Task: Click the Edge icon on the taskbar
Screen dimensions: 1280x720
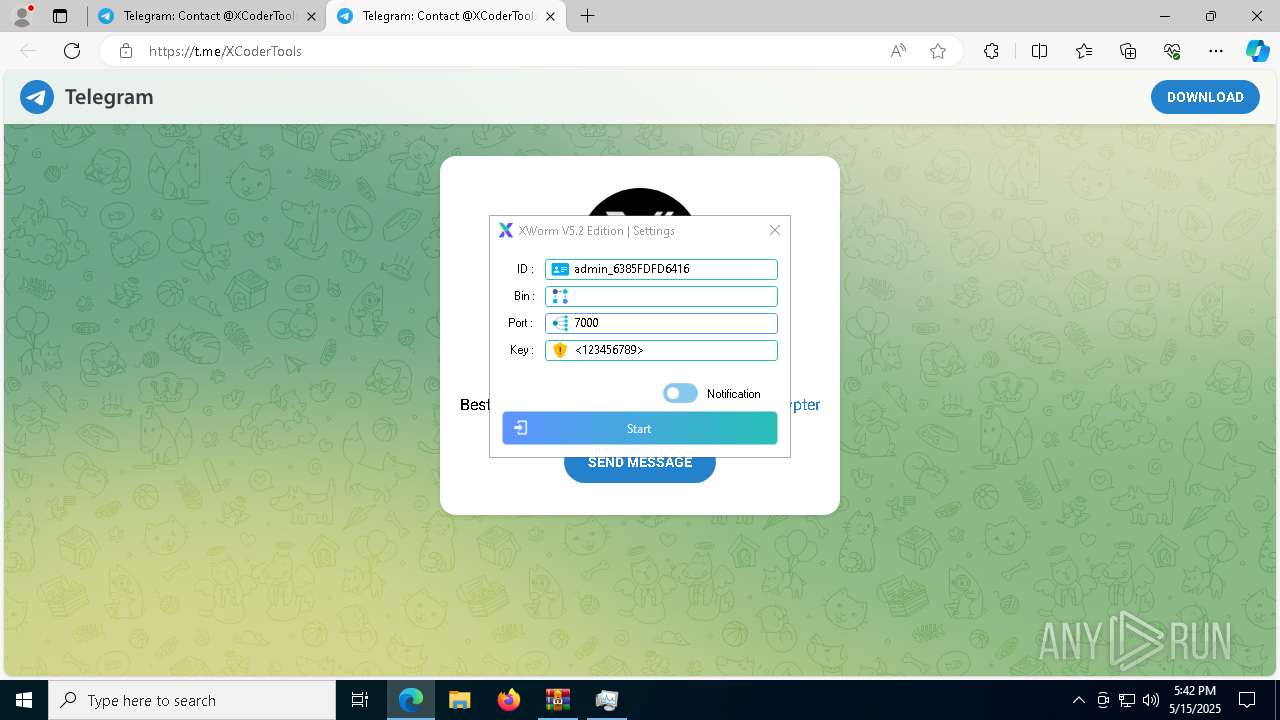Action: point(411,700)
